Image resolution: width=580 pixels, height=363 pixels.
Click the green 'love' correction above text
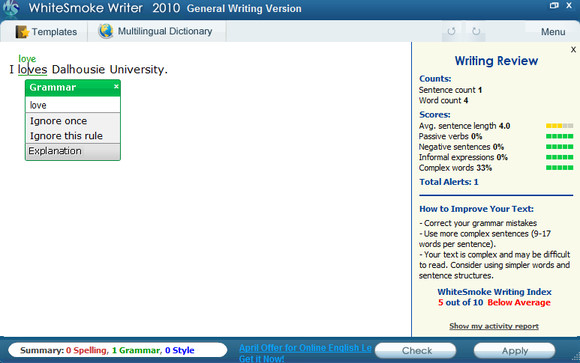(27, 58)
